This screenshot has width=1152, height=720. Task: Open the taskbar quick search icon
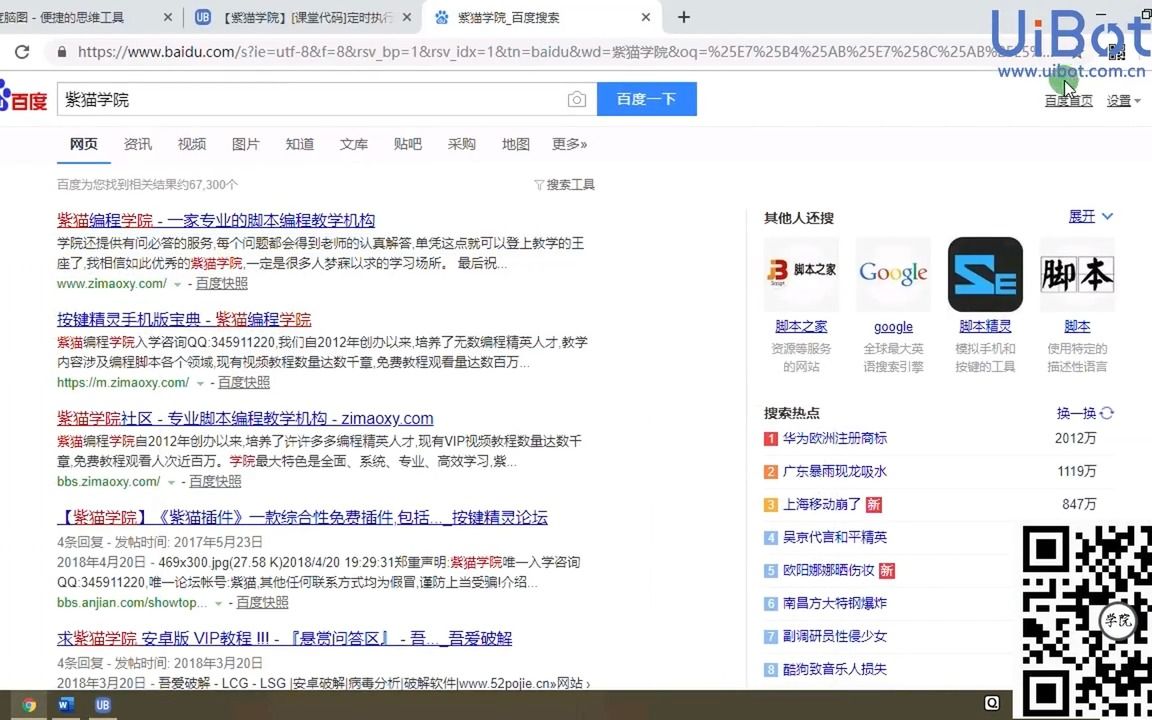click(x=991, y=705)
